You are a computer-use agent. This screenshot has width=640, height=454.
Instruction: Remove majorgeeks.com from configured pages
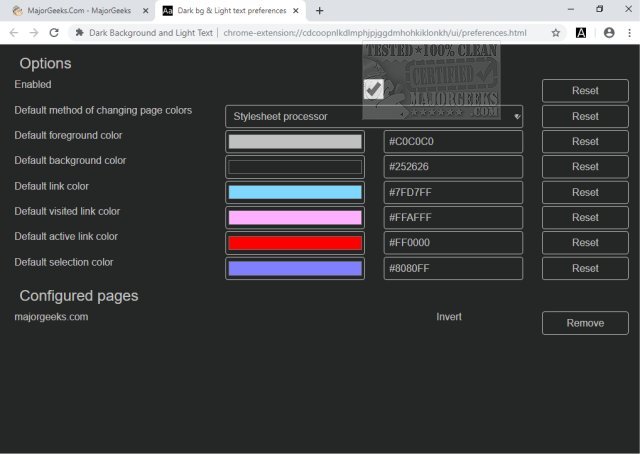point(585,323)
